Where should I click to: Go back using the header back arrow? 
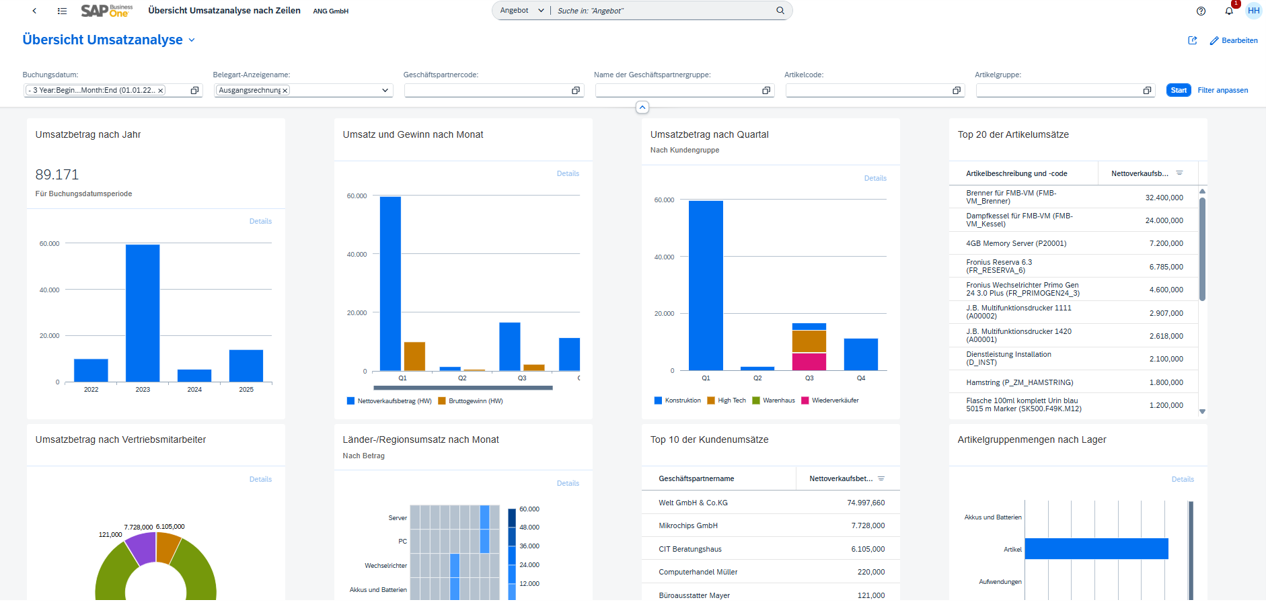pyautogui.click(x=34, y=11)
